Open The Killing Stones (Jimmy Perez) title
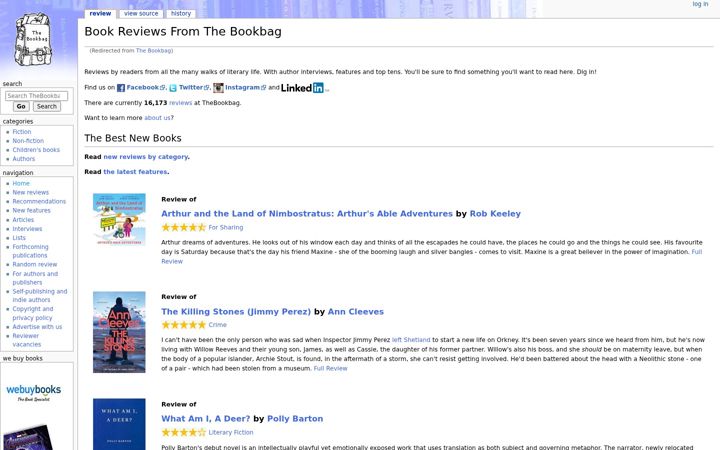The image size is (720, 450). pyautogui.click(x=236, y=312)
